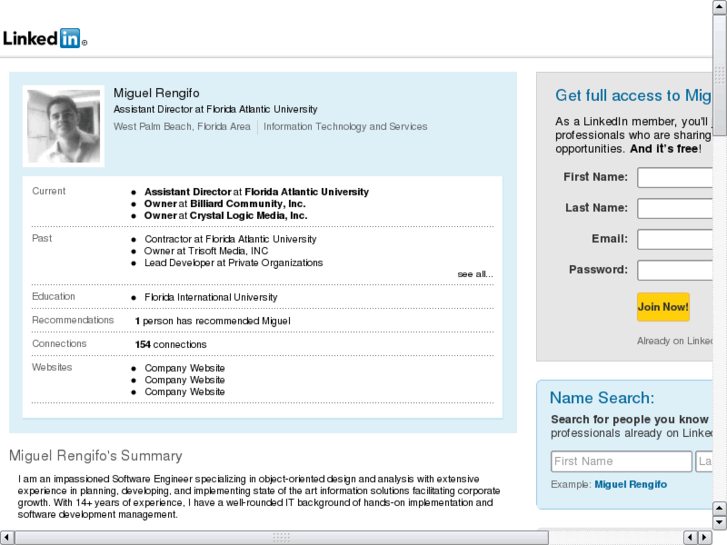Open the third Company Website link
727x545 pixels.
(185, 391)
